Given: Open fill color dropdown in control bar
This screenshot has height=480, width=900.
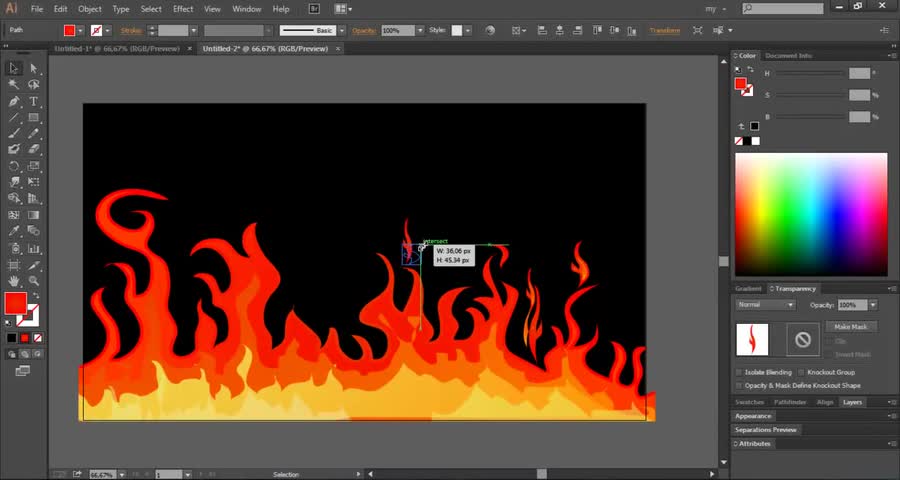Looking at the screenshot, I should click(81, 30).
